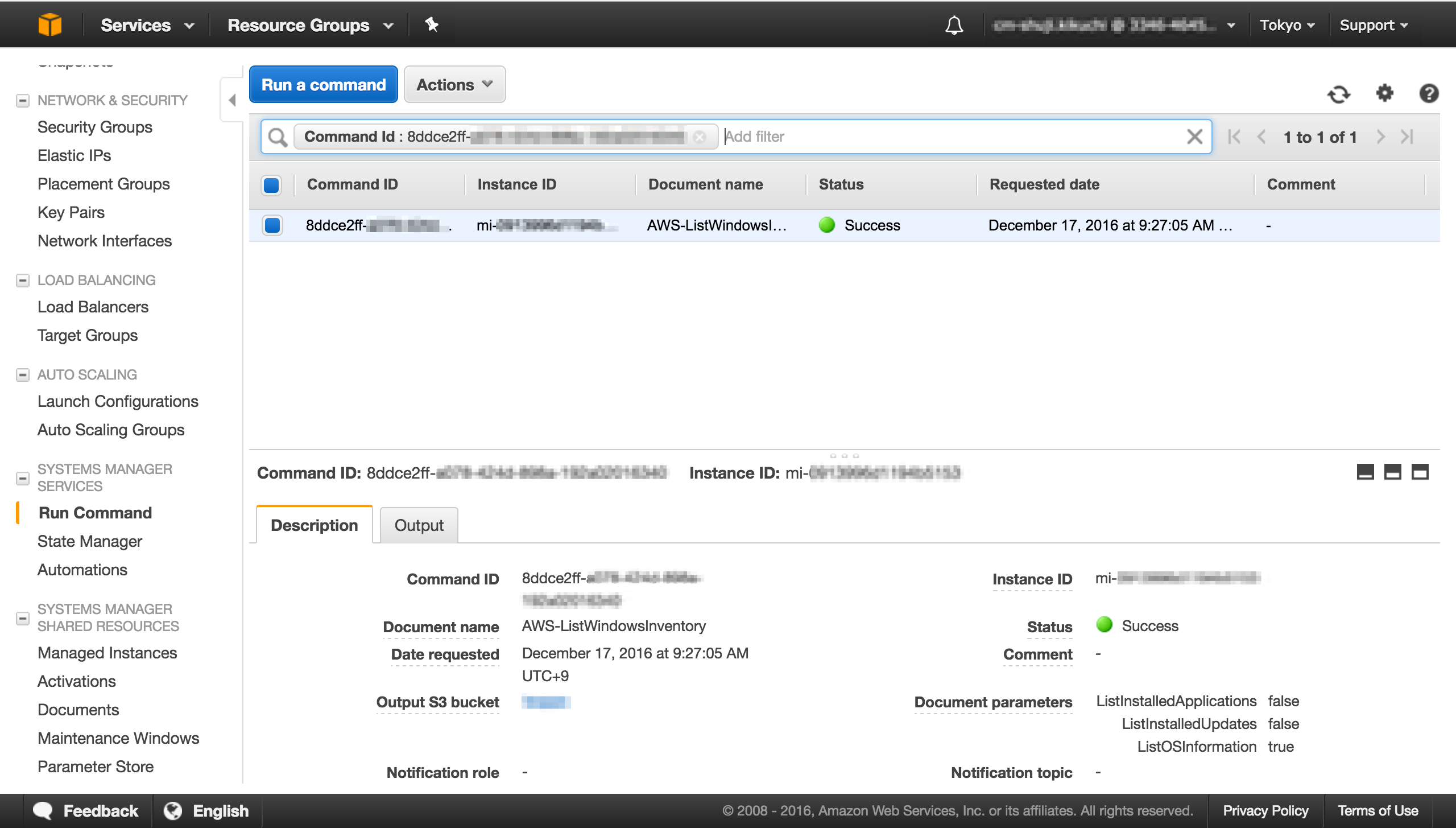Screen dimensions: 1456x828
Task: Uncheck the 8ddce2ff command row checkbox
Action: click(x=271, y=225)
